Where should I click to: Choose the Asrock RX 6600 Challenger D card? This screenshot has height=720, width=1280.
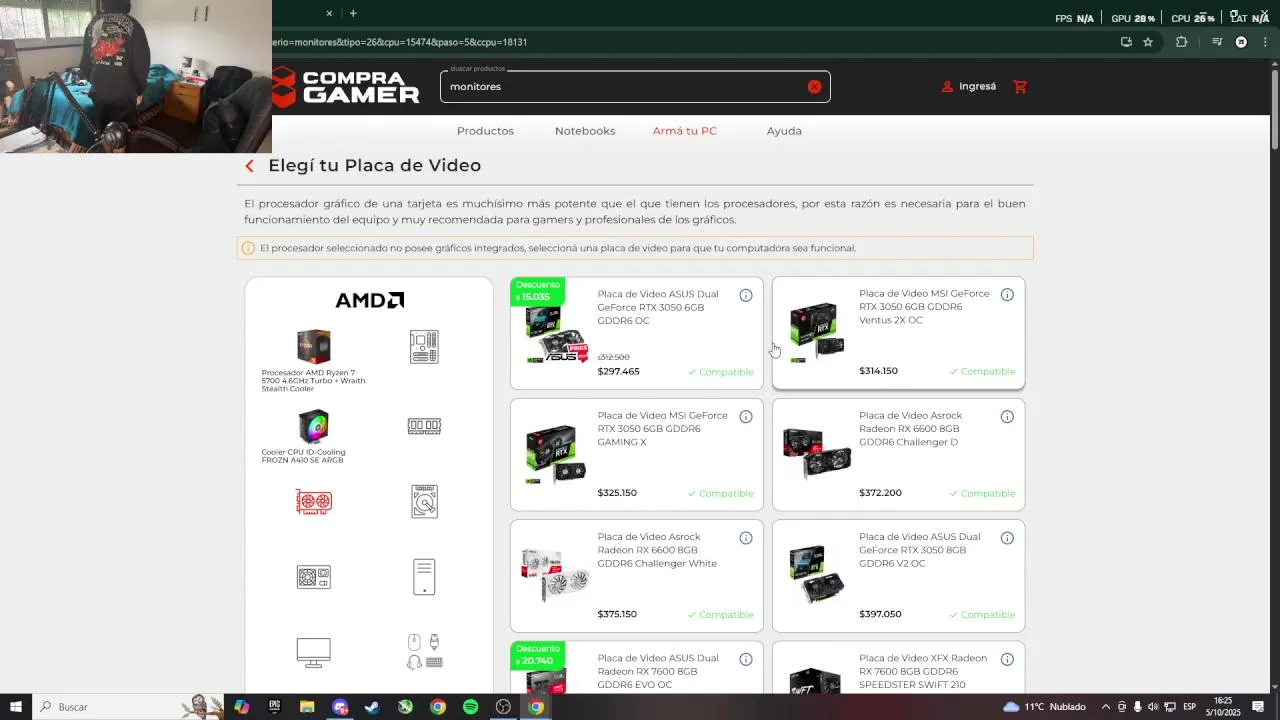(898, 455)
